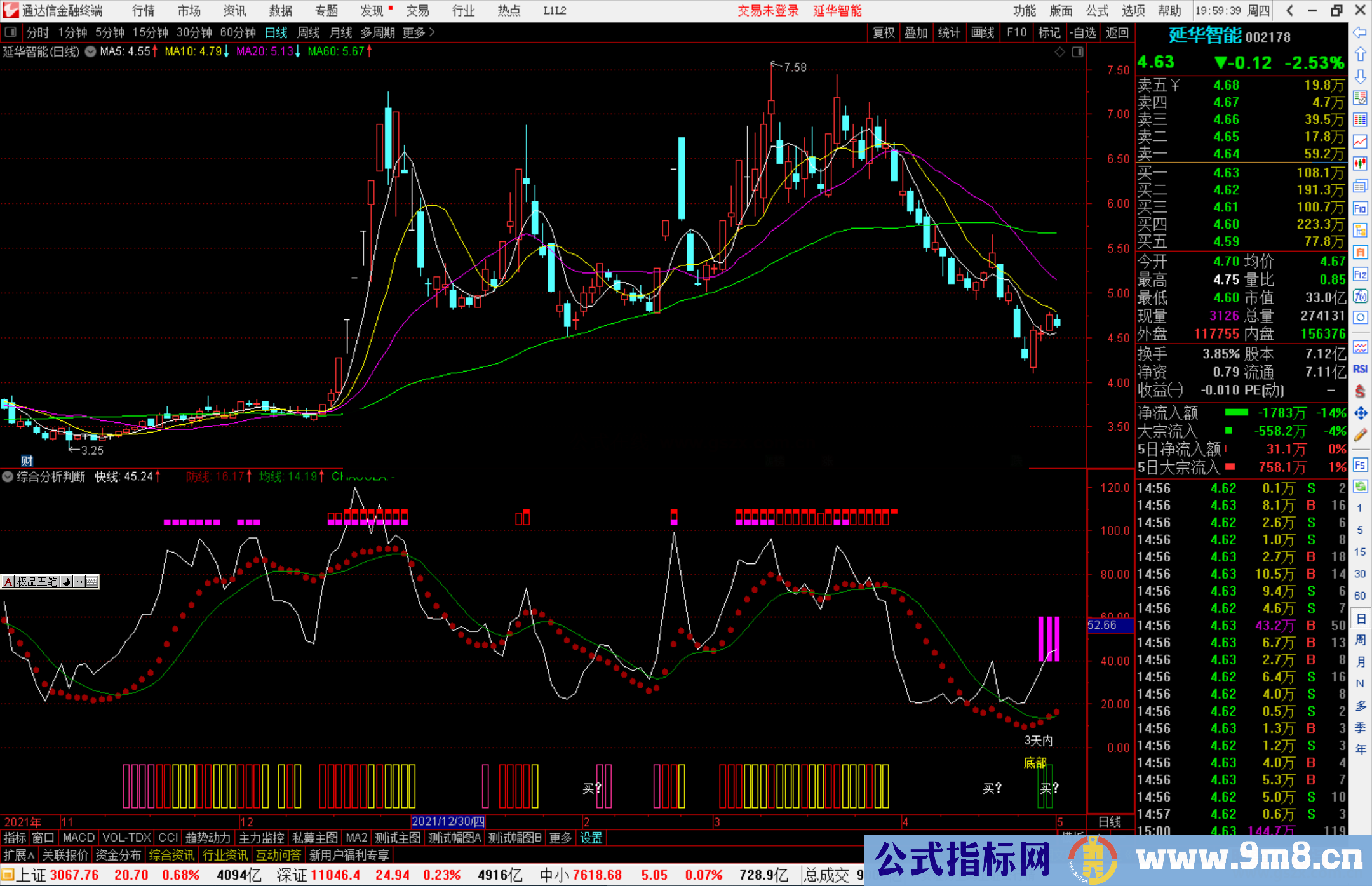Open the f(x) formula manager icon
The height and width of the screenshot is (886, 1372).
[1360, 296]
